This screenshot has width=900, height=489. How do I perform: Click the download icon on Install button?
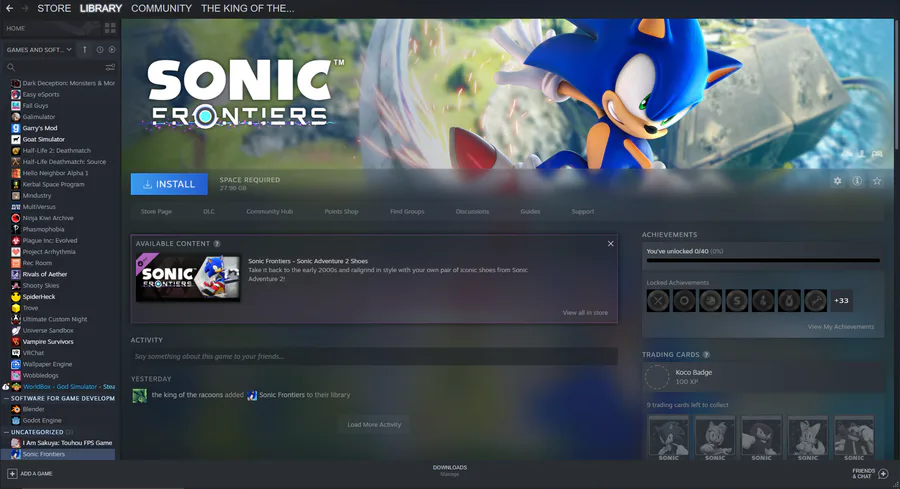148,184
